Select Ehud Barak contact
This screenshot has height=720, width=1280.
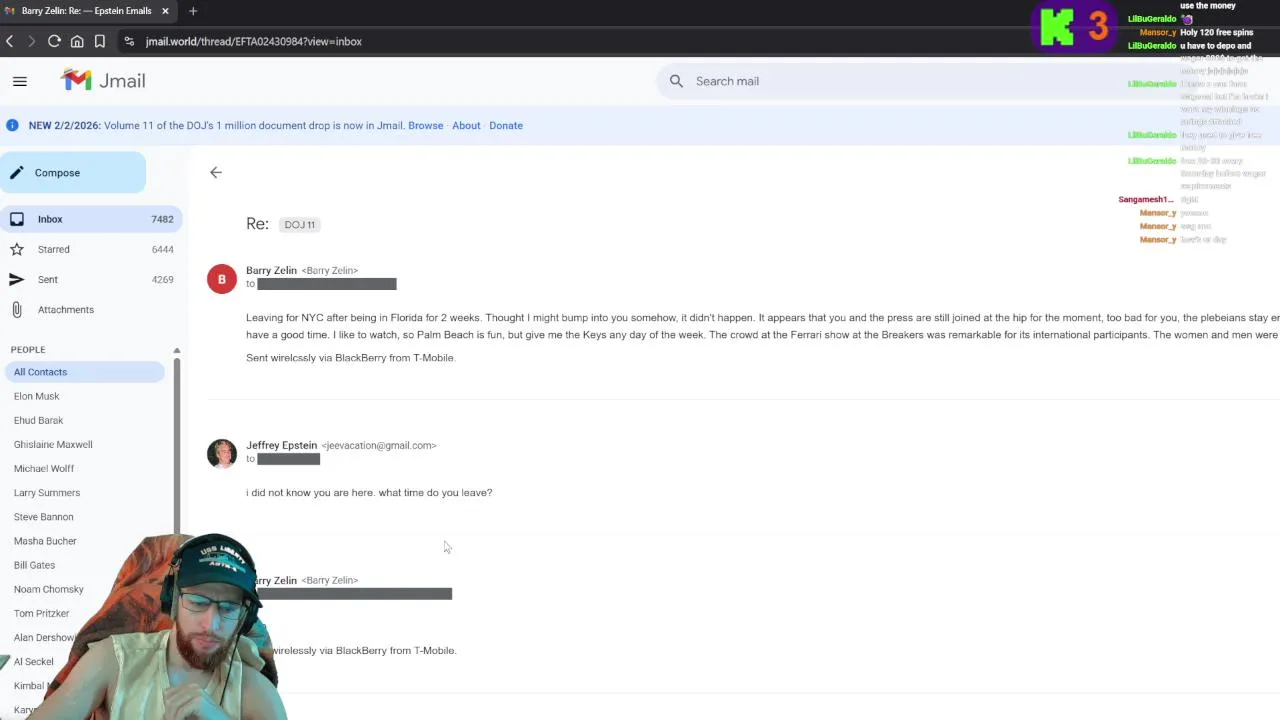pyautogui.click(x=38, y=420)
